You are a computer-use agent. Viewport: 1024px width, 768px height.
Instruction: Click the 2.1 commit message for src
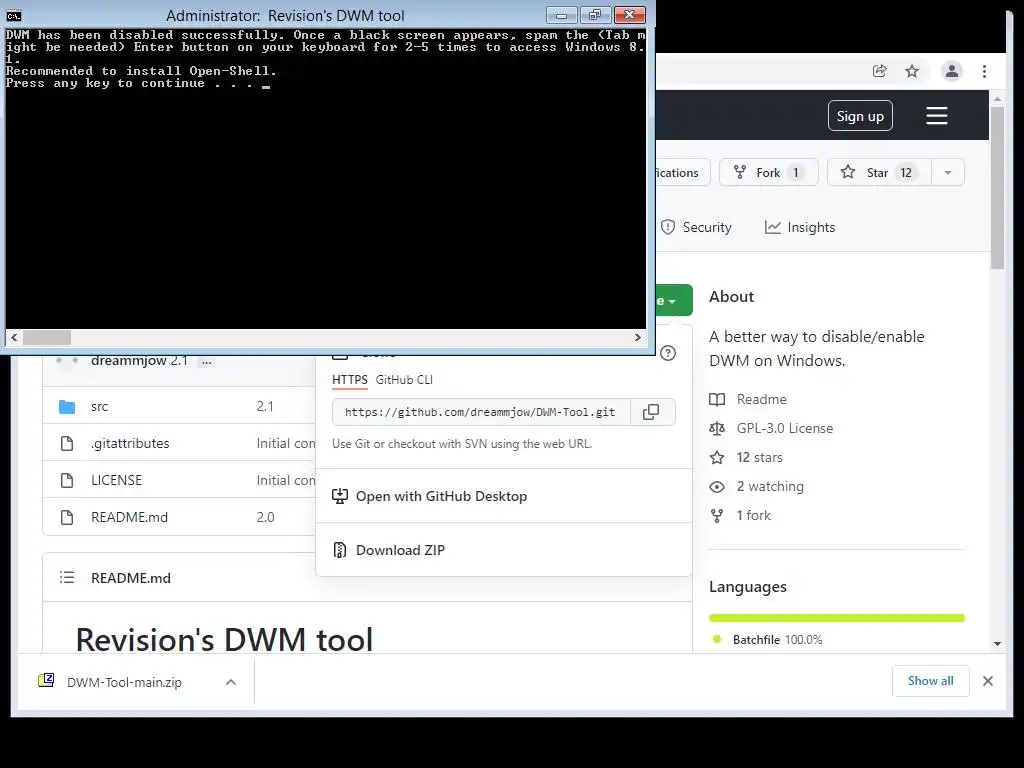coord(265,406)
